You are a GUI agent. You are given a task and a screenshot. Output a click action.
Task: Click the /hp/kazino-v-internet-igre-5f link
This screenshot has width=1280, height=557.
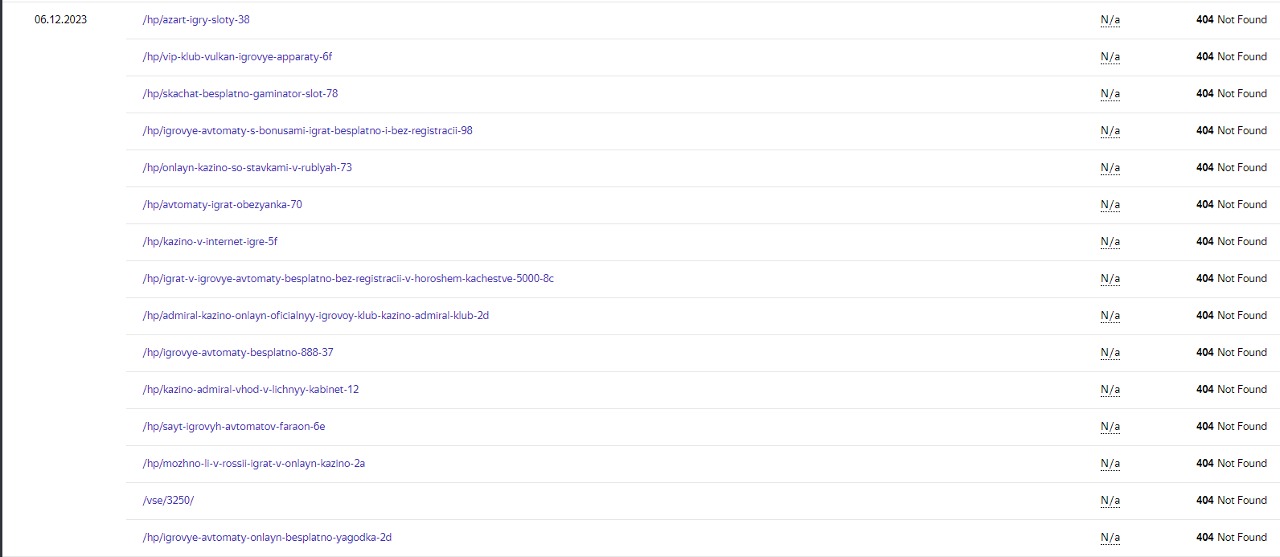(203, 242)
